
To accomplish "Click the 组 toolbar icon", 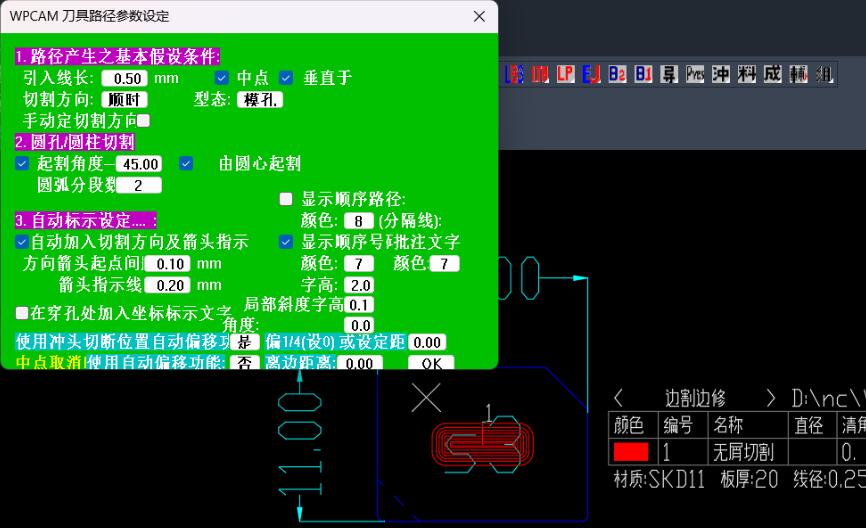I will click(x=825, y=74).
